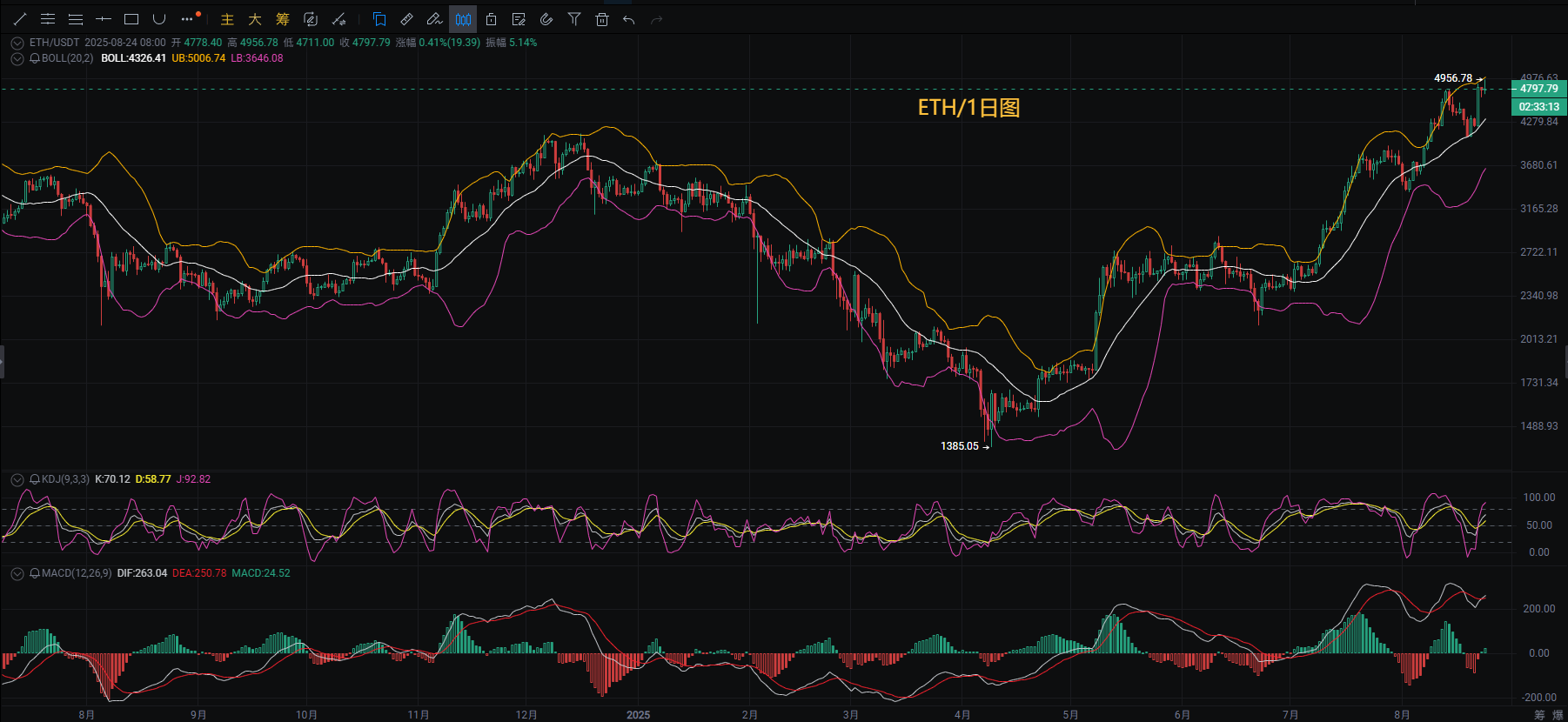Click the KDJ(9,3,3) indicator label

(65, 479)
